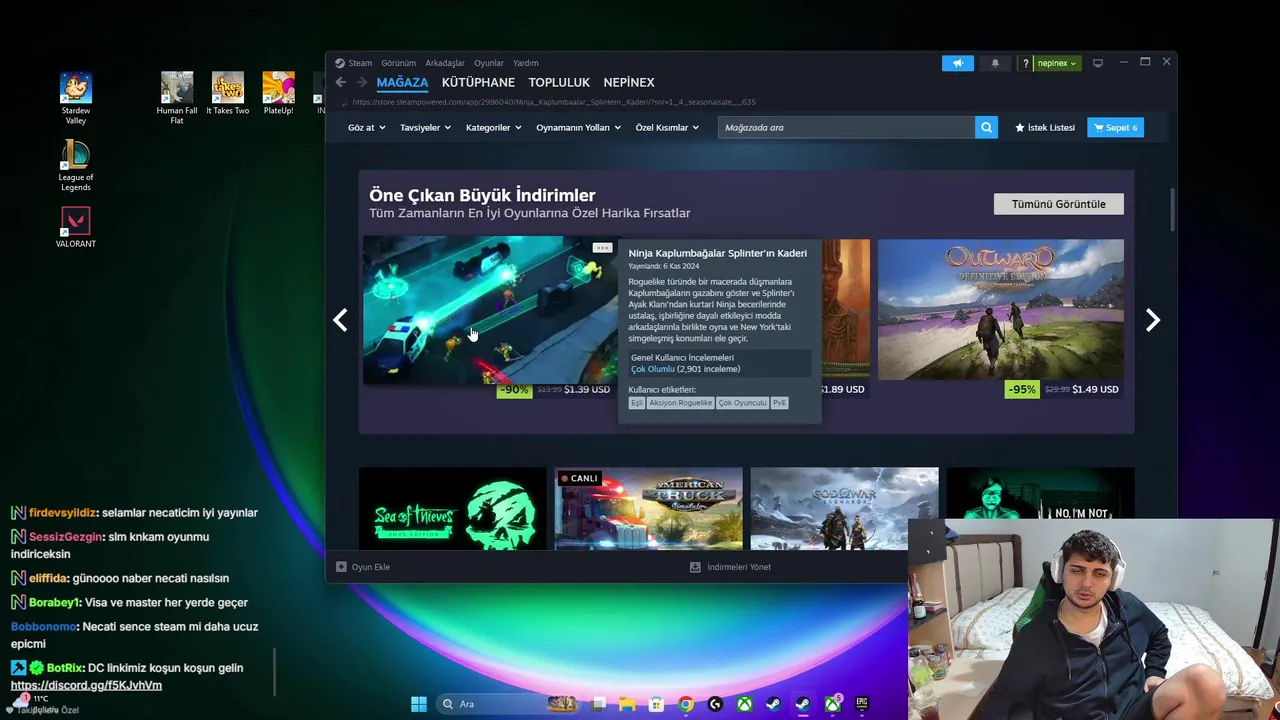
Task: Open İstek Listesi wishlist
Action: tap(1045, 128)
